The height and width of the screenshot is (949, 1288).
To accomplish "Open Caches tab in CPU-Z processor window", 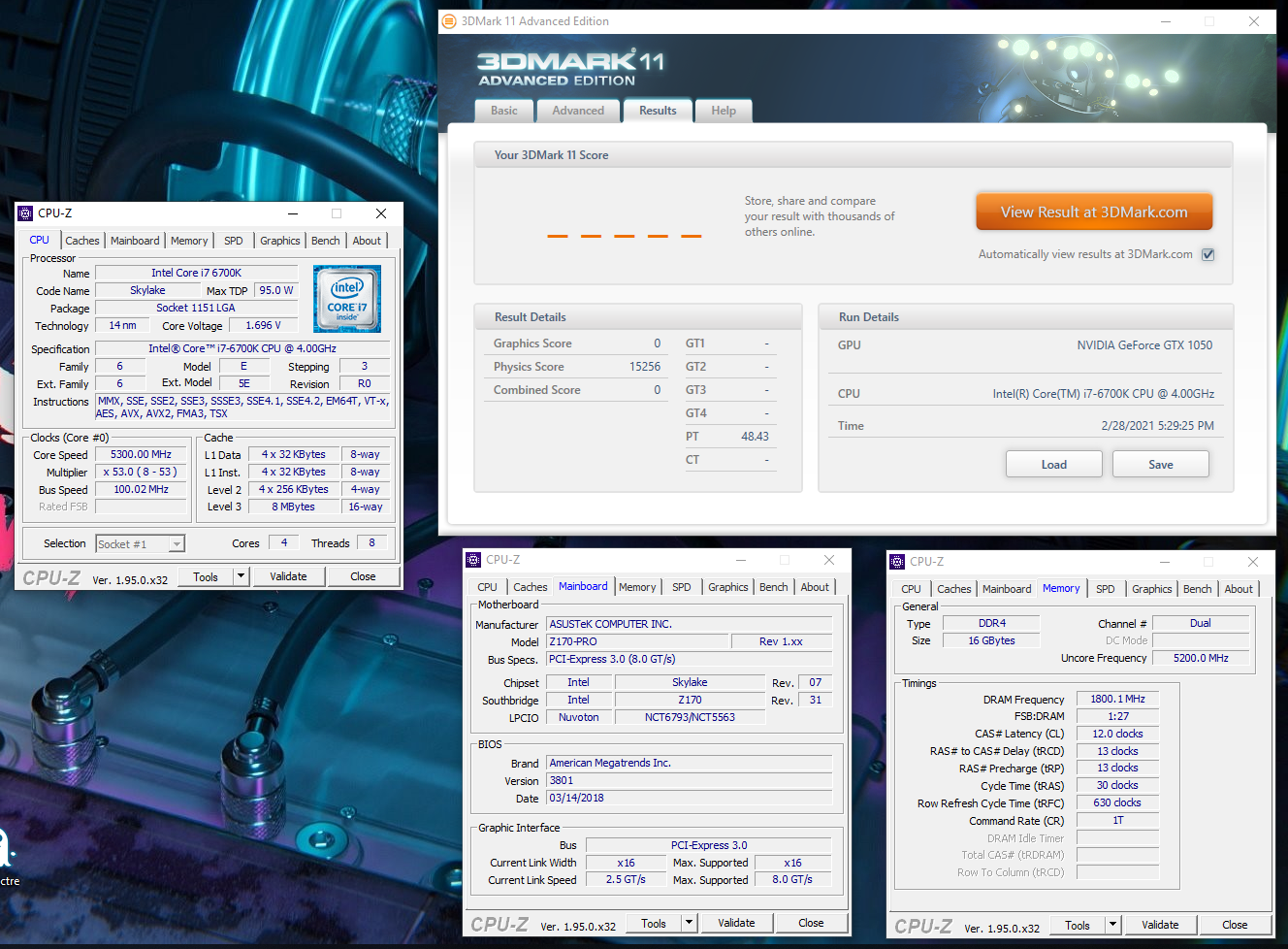I will click(x=82, y=241).
